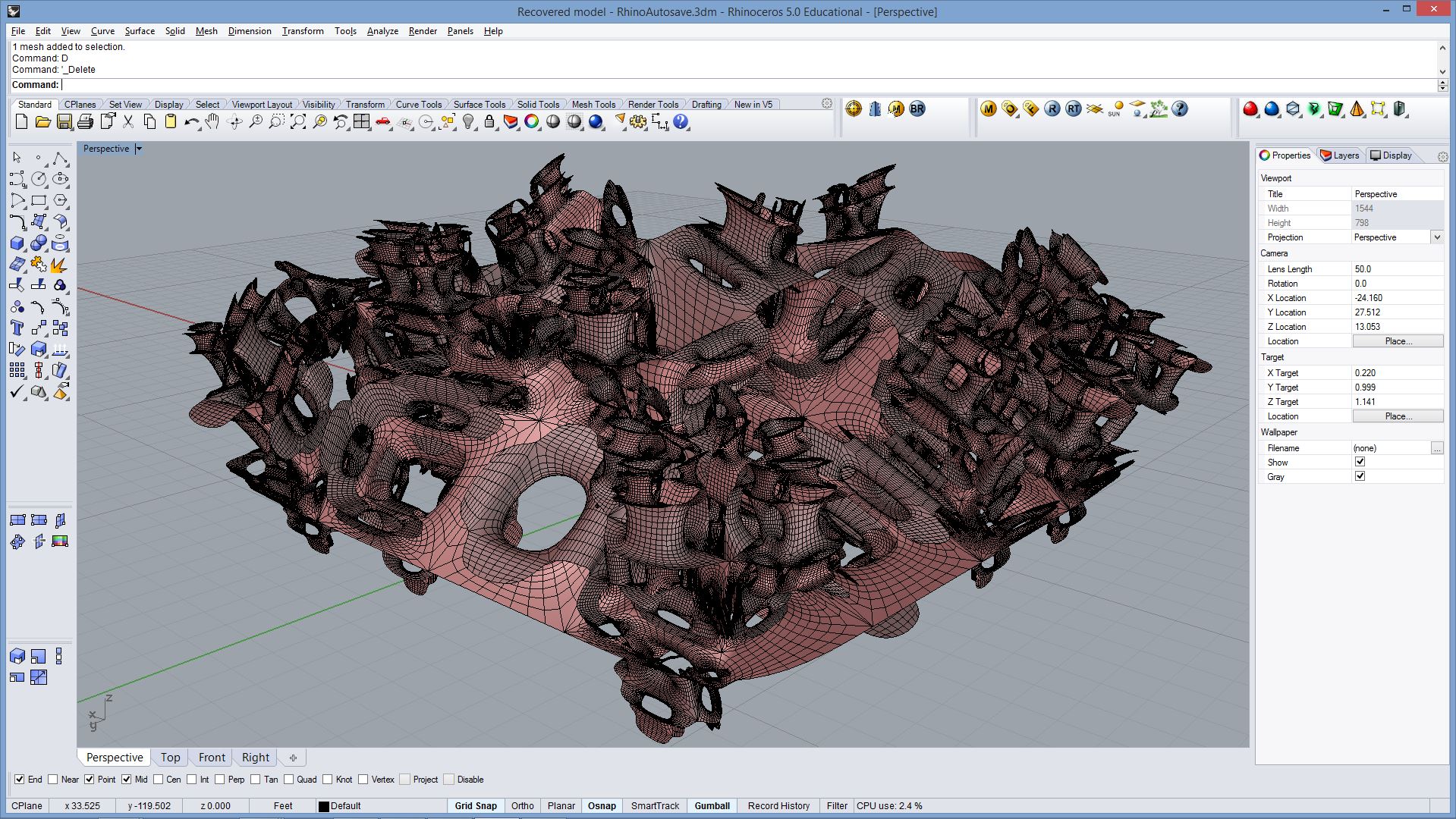
Task: Uncheck the Mid object snap
Action: coord(127,780)
